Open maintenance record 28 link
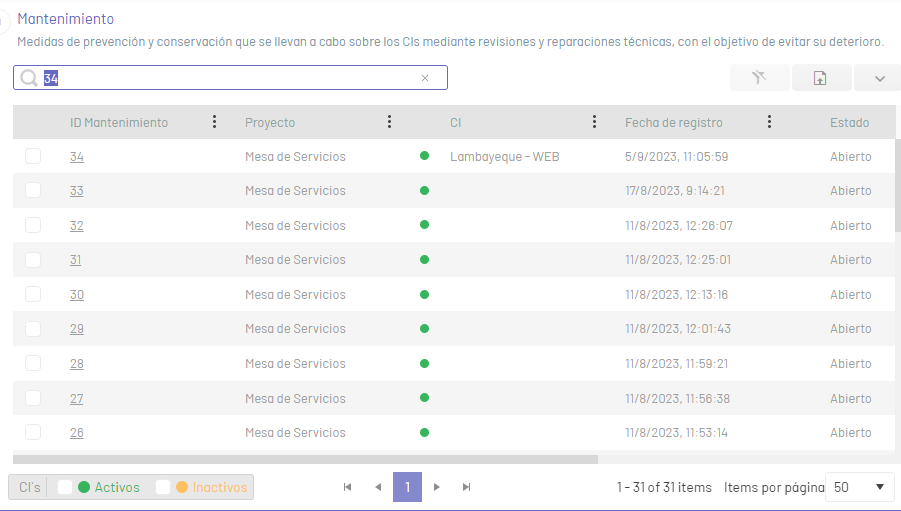The image size is (901, 511). pos(76,364)
